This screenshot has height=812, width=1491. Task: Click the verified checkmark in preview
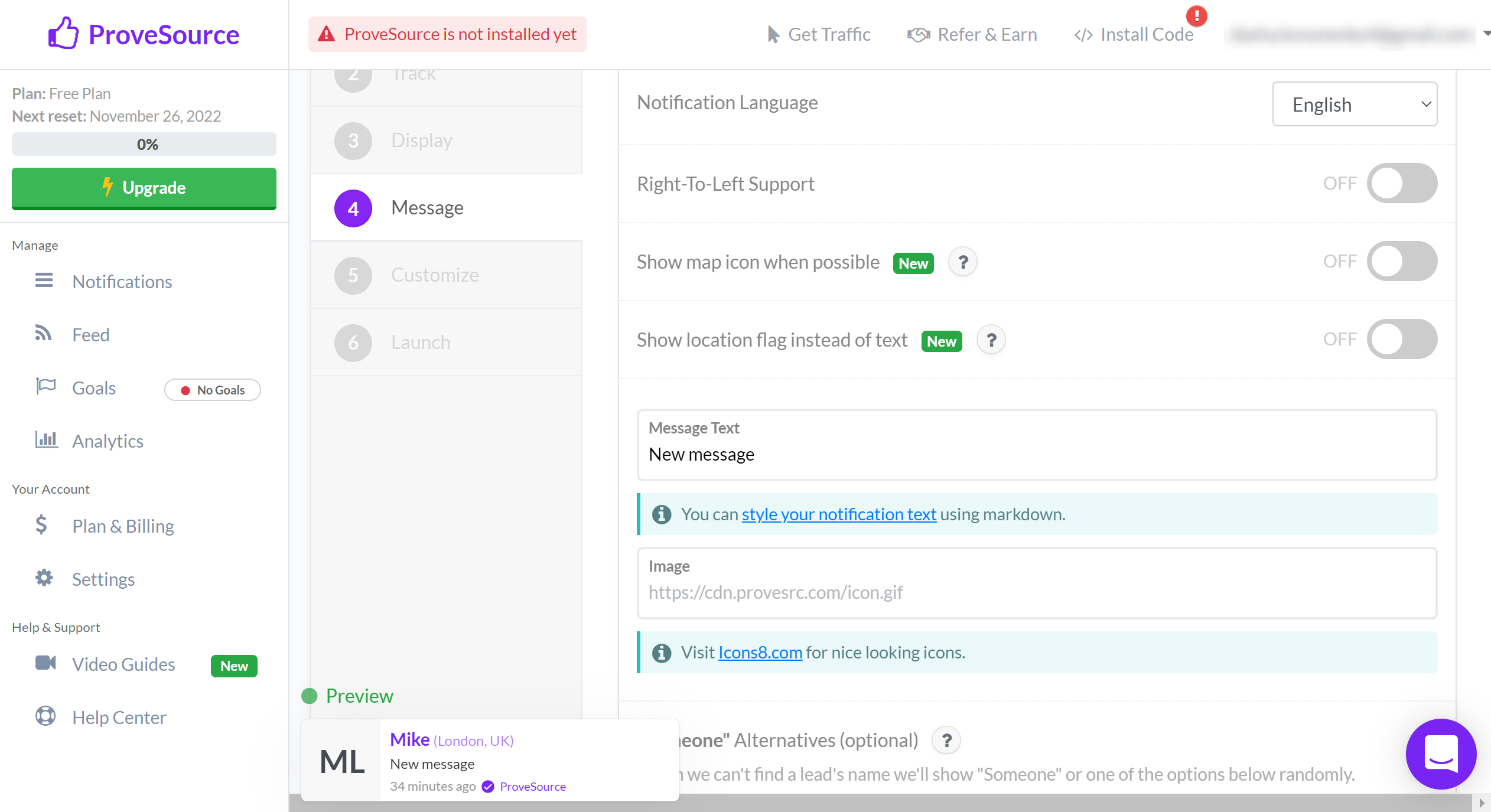pyautogui.click(x=488, y=787)
